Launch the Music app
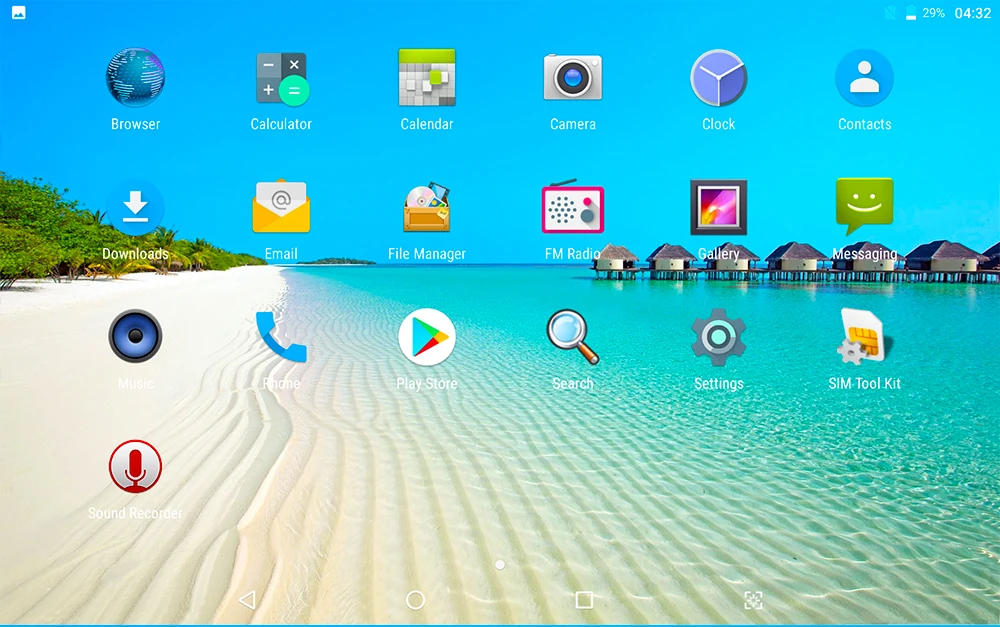This screenshot has width=1000, height=627. click(x=135, y=336)
